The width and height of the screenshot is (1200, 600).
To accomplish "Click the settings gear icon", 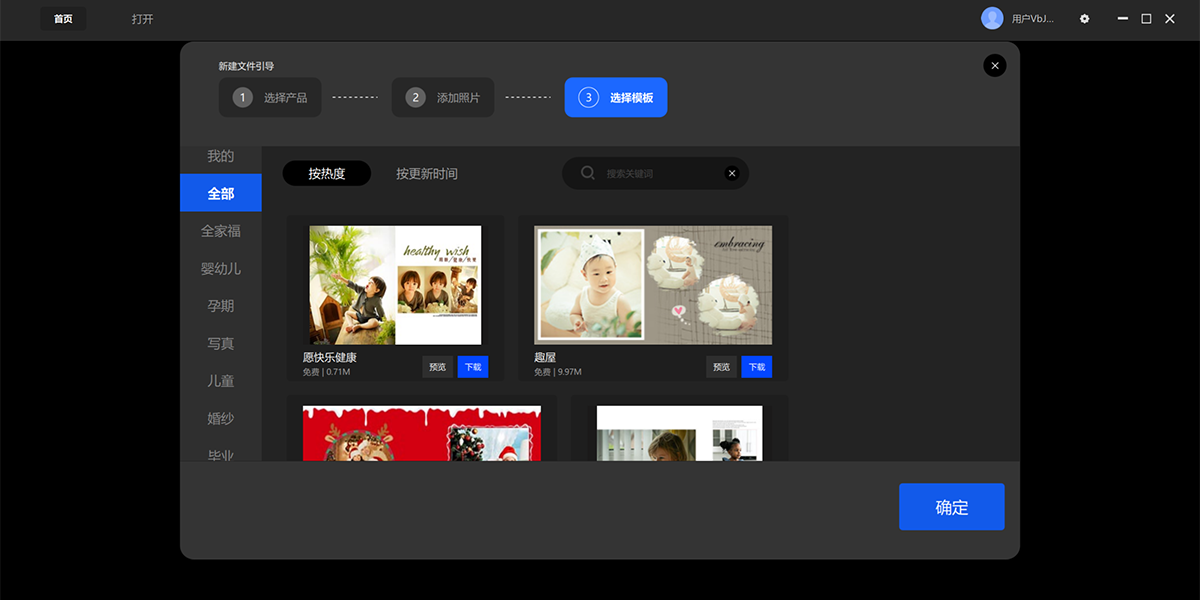I will click(x=1085, y=19).
